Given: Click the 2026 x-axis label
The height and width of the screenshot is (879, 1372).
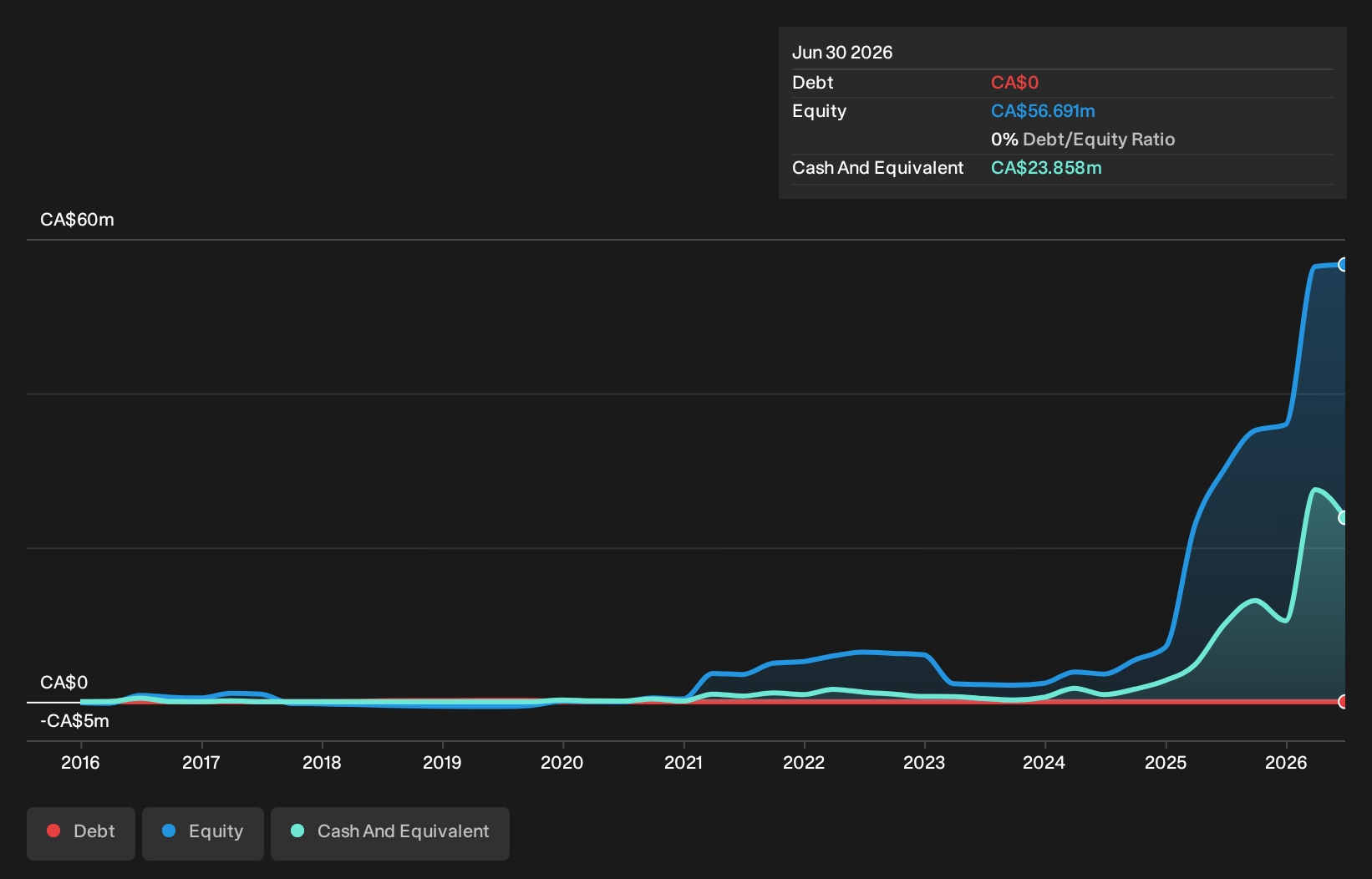Looking at the screenshot, I should point(1286,763).
